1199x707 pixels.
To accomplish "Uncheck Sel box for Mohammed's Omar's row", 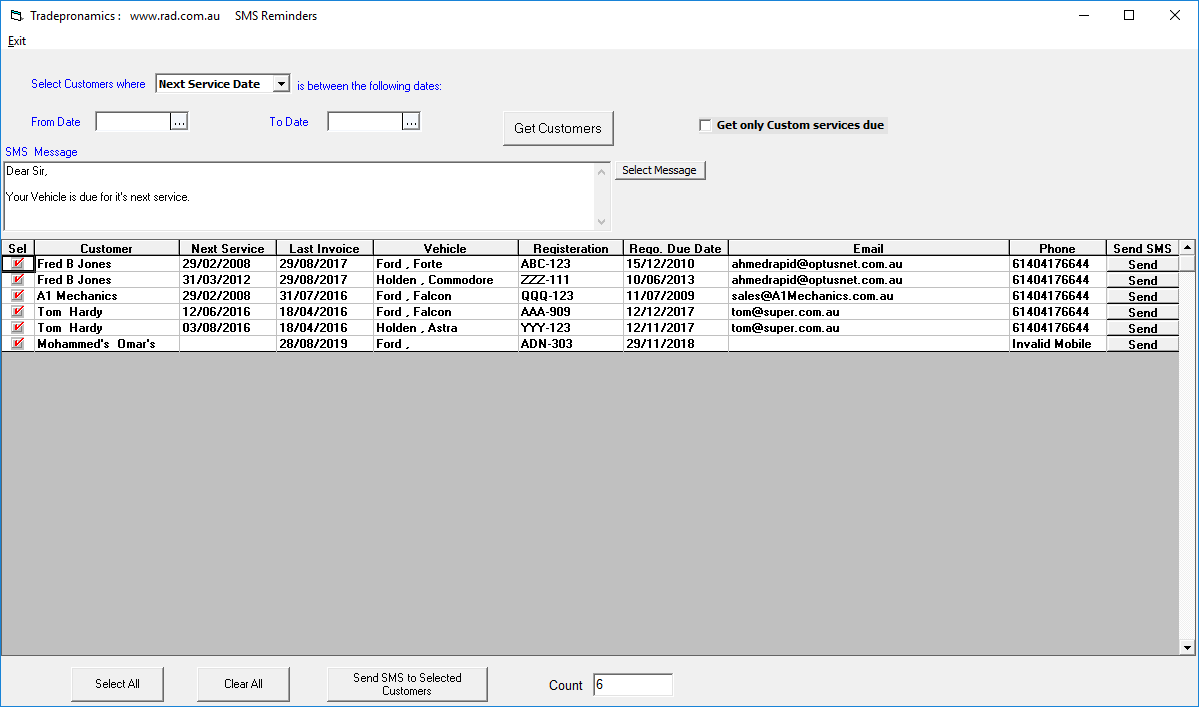I will tap(18, 344).
